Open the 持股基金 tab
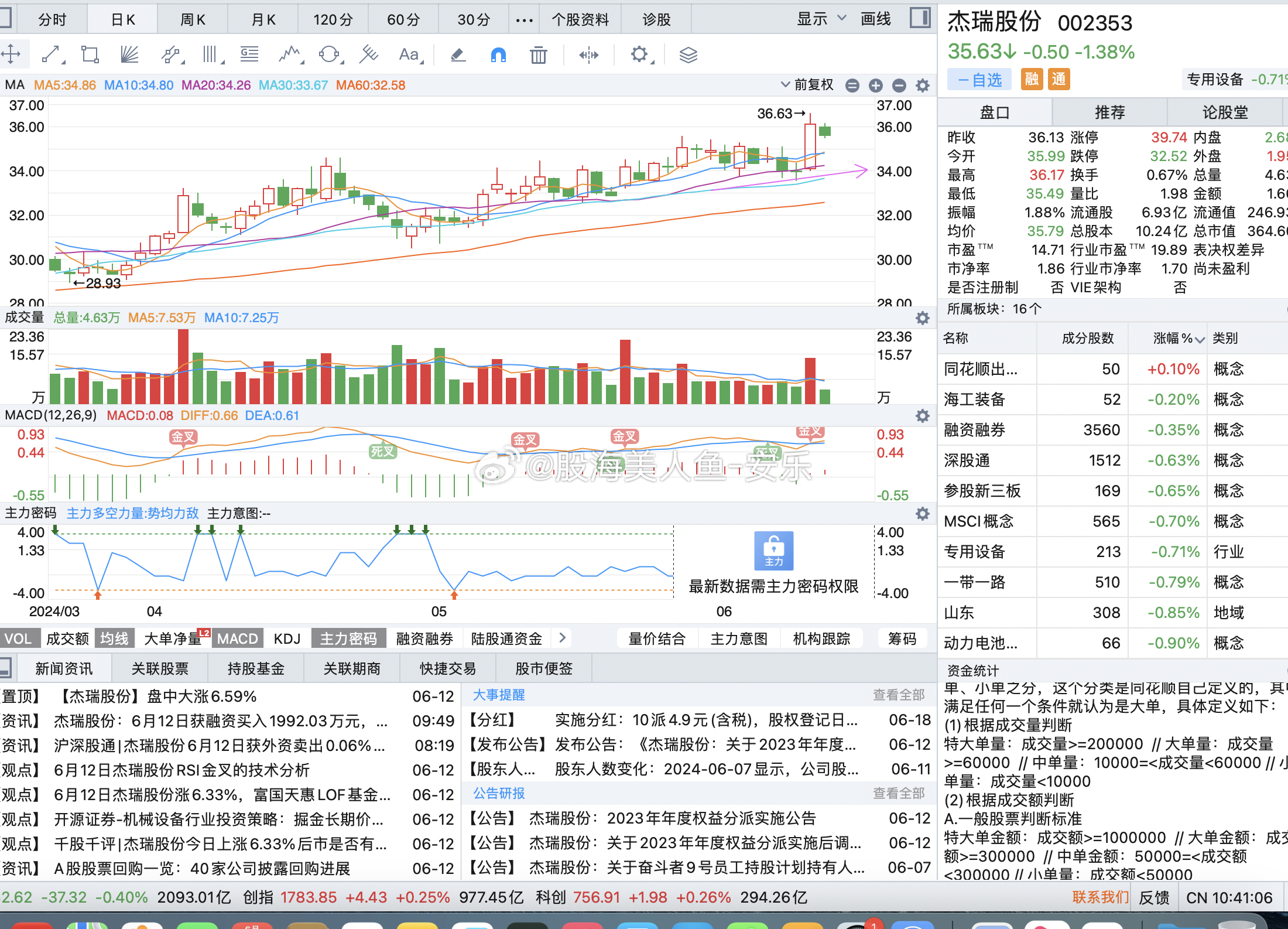1288x929 pixels. [256, 668]
